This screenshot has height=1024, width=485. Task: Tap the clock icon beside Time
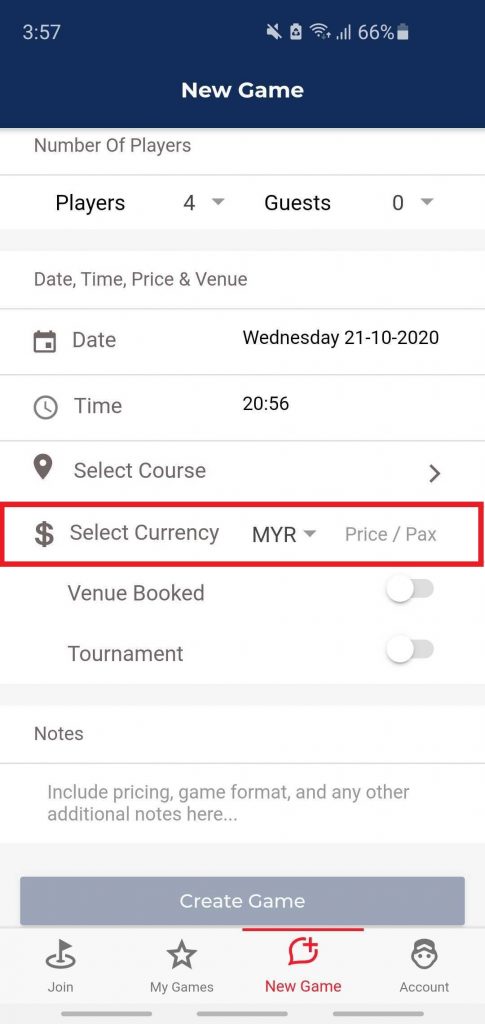45,407
